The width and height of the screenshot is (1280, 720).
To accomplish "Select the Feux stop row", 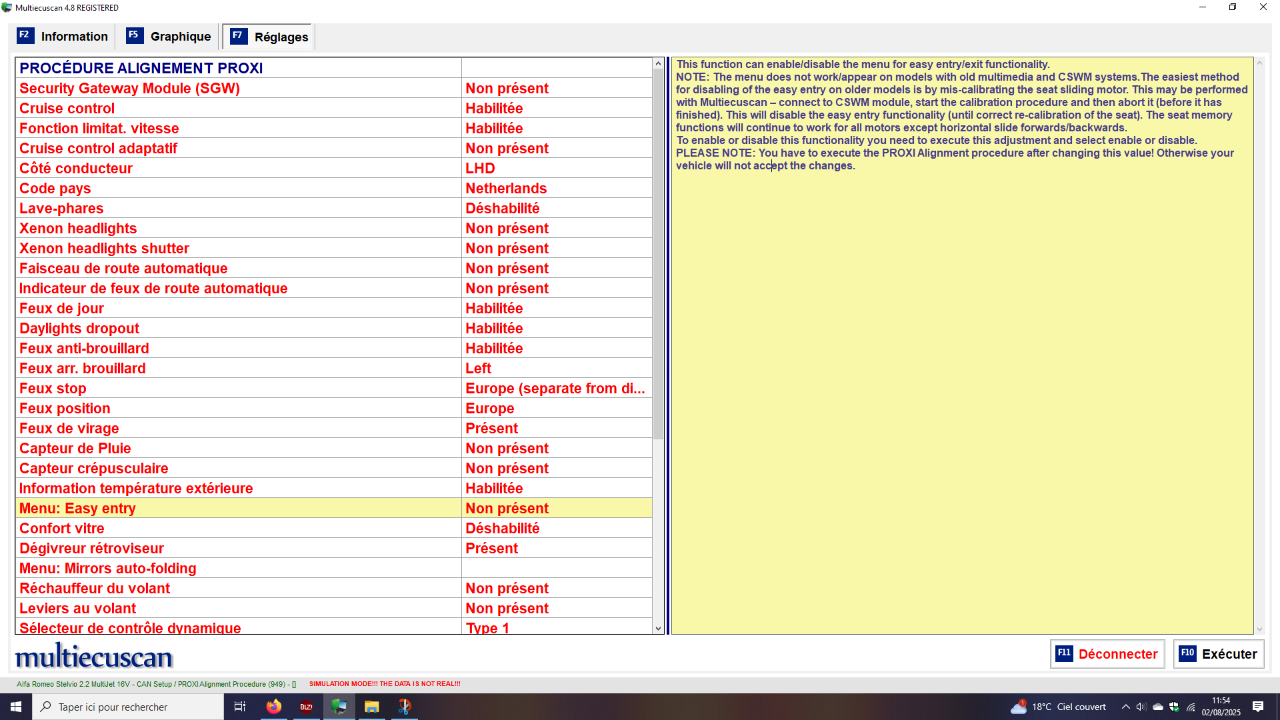I will (x=334, y=388).
